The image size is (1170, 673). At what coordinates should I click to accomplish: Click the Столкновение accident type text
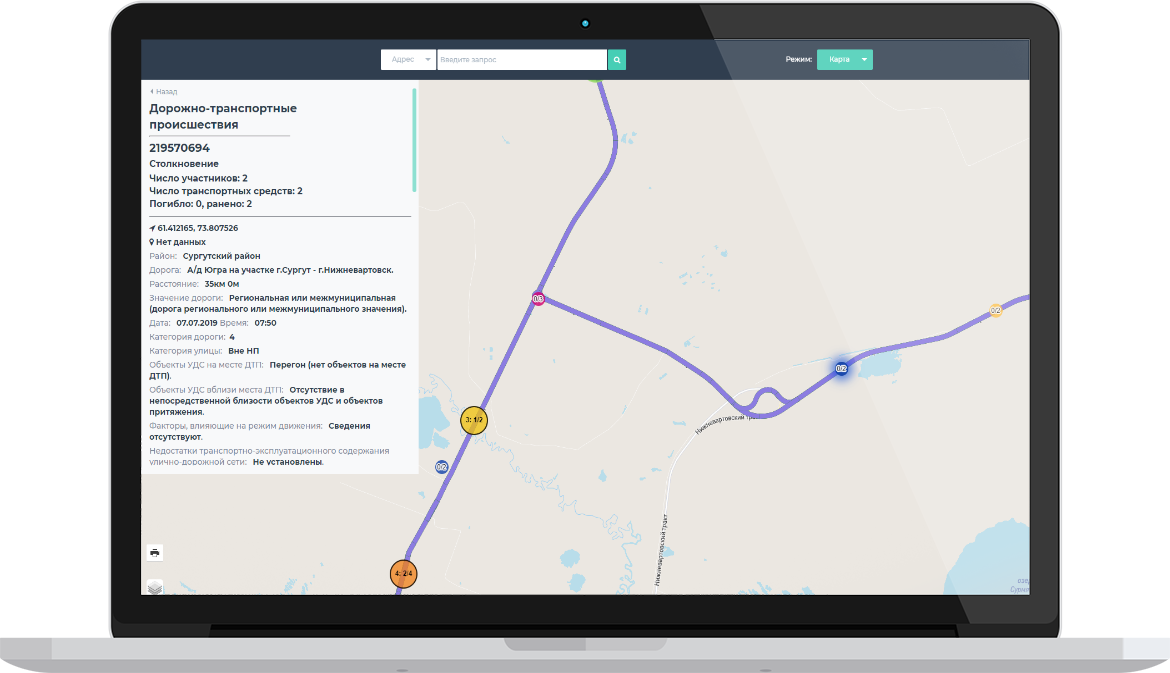coord(184,163)
